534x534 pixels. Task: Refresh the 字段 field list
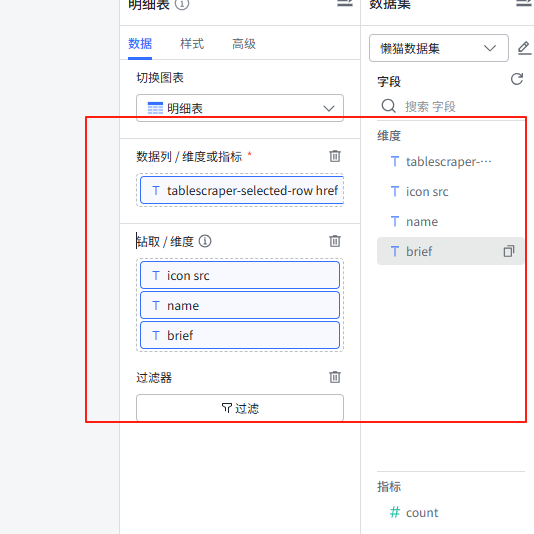point(517,79)
